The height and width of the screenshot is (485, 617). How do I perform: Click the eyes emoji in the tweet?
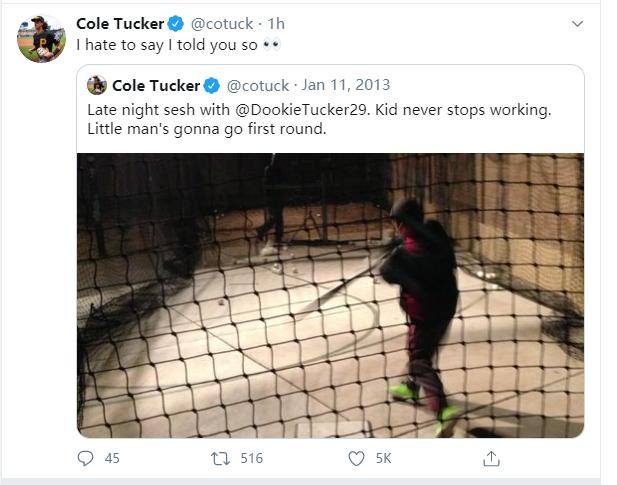tap(272, 45)
